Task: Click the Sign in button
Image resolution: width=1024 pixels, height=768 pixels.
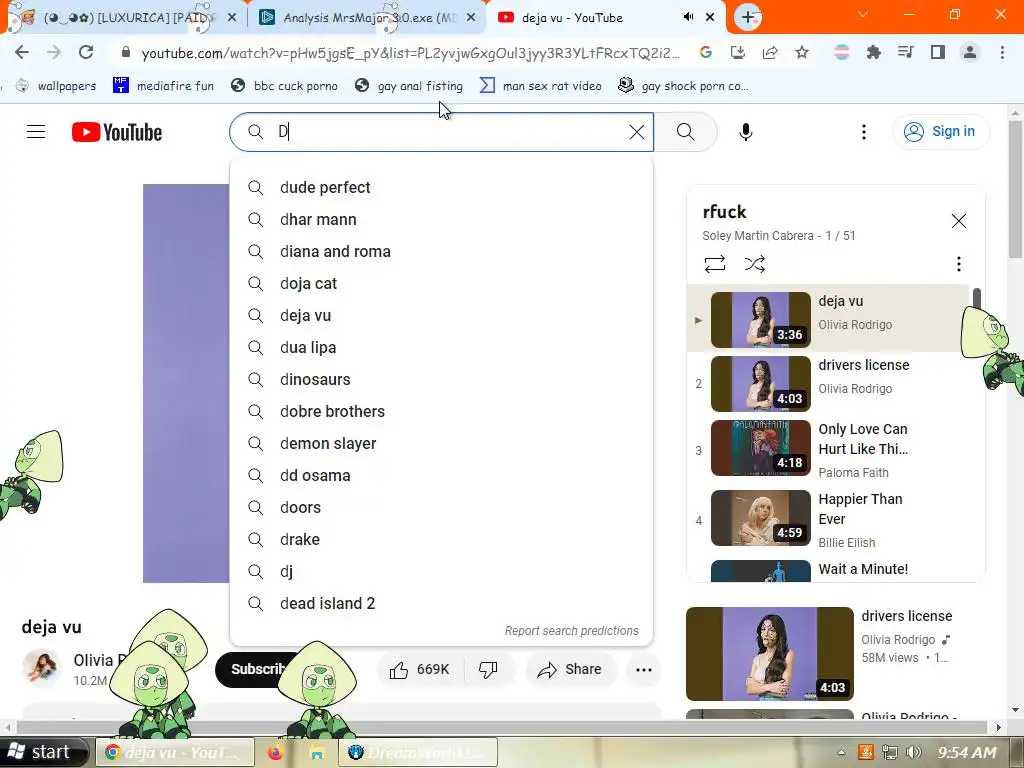Action: coord(941,132)
